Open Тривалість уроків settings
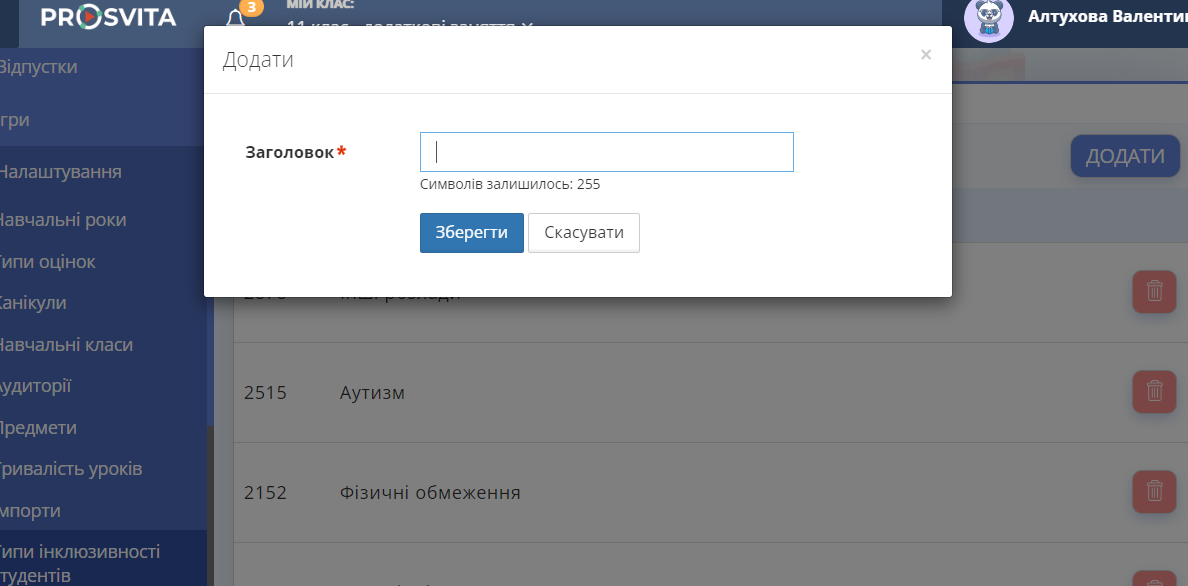Screen dimensions: 1188x586 (70, 469)
